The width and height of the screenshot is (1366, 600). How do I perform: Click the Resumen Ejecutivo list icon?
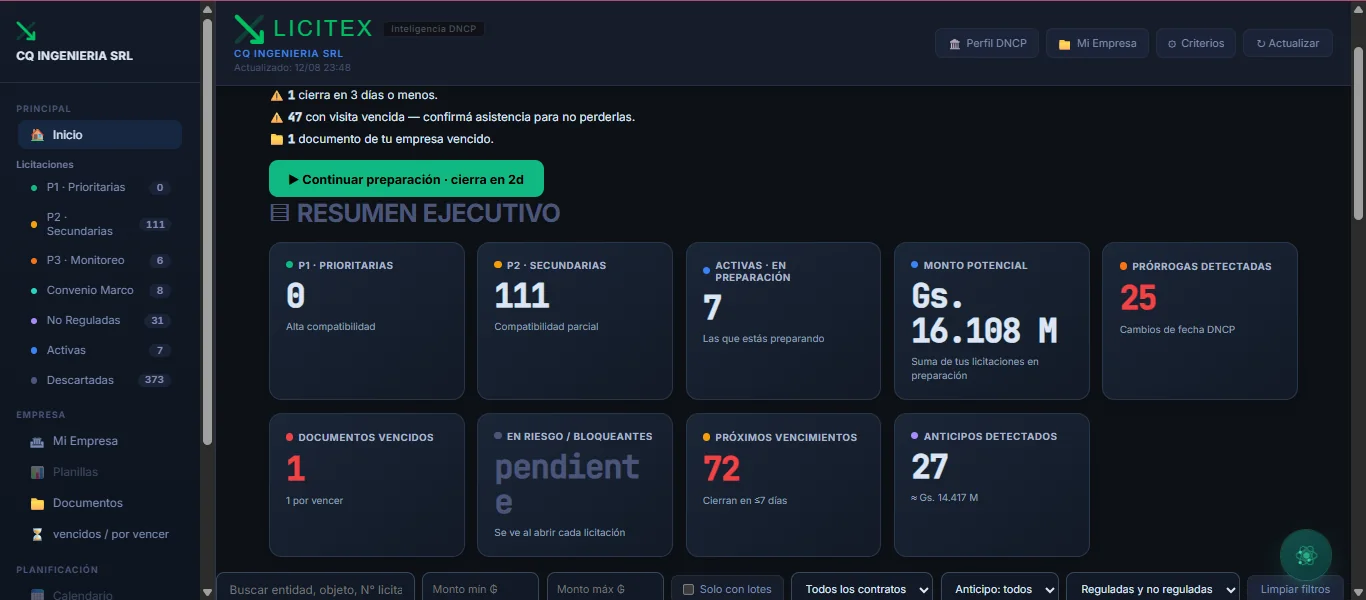280,213
